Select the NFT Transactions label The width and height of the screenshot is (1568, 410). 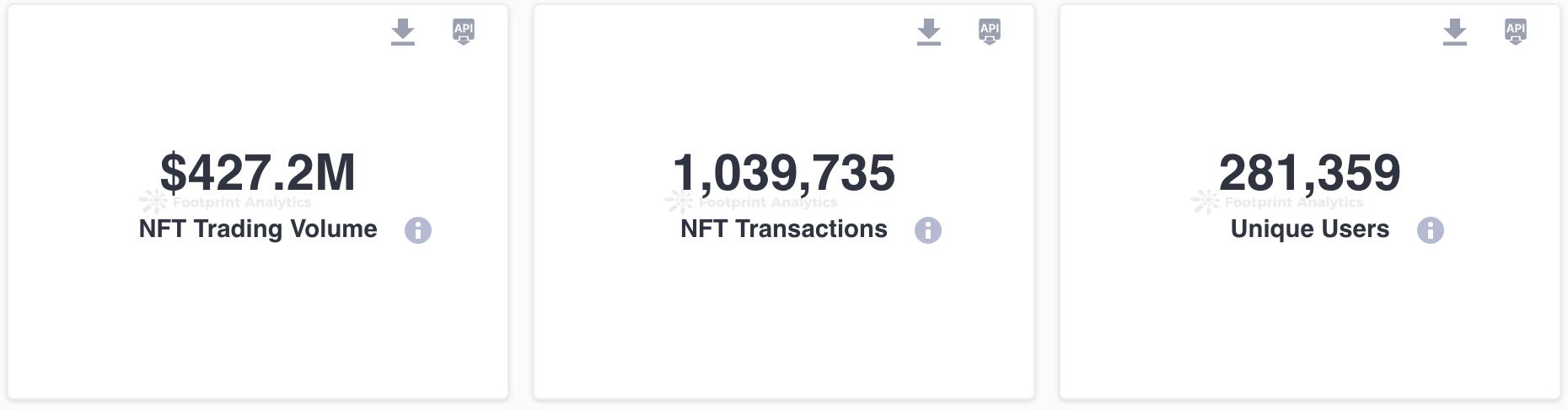point(784,229)
